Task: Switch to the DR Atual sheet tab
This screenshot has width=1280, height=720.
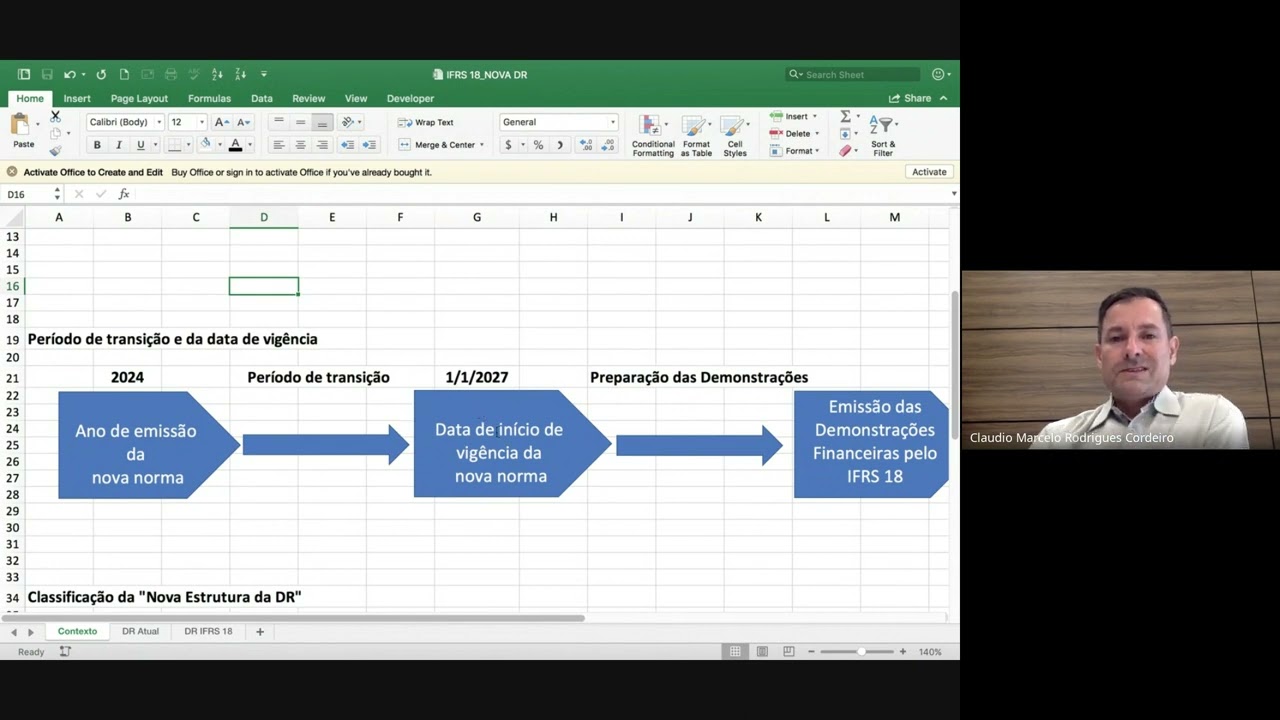Action: click(x=141, y=631)
